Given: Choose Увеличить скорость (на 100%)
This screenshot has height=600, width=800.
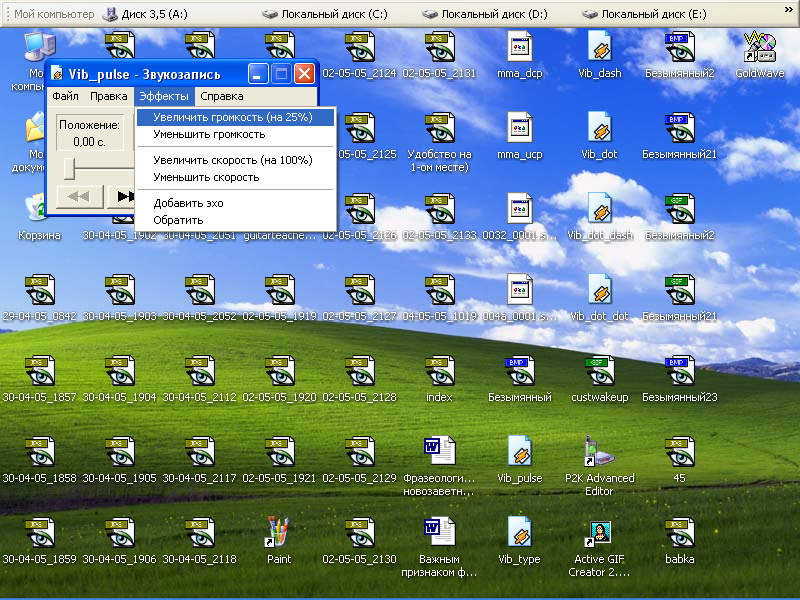Looking at the screenshot, I should coord(235,160).
